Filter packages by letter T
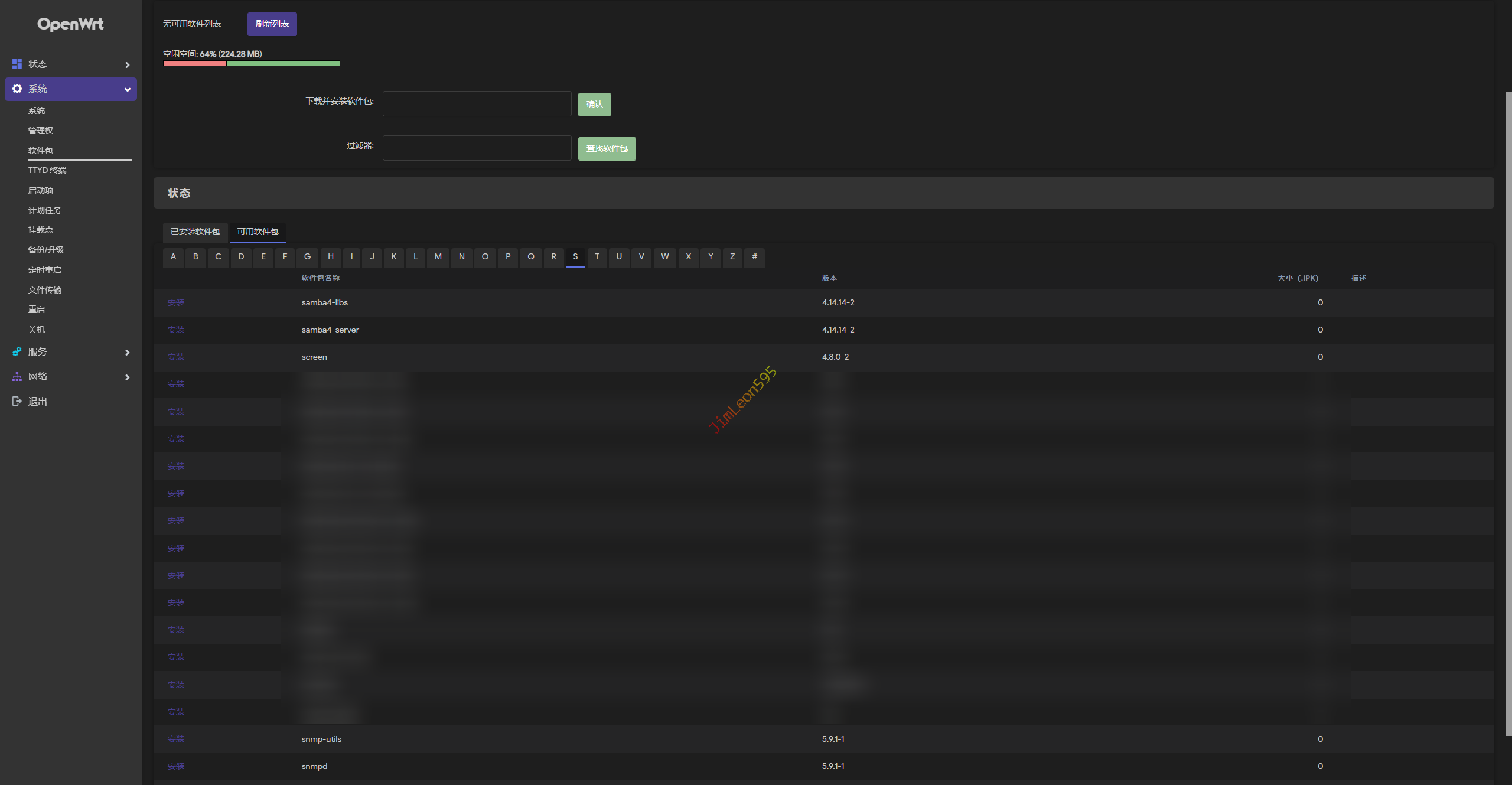1512x785 pixels. (x=597, y=256)
